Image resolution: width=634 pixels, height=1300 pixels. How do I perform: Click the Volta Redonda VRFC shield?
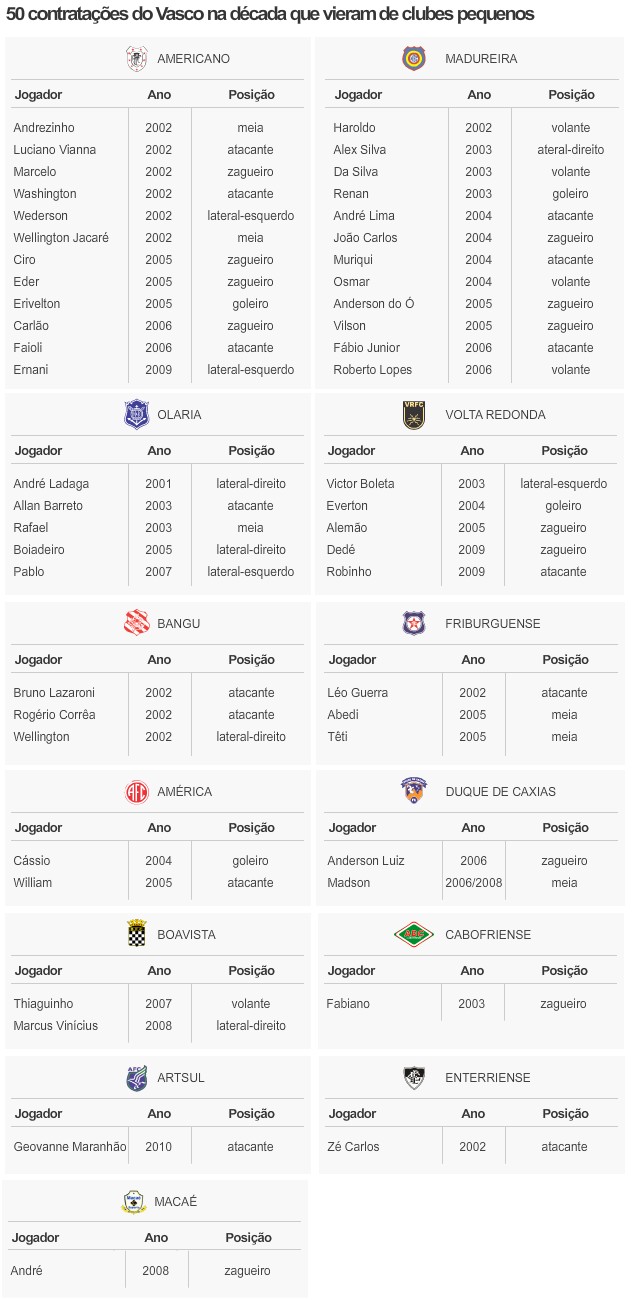(414, 415)
